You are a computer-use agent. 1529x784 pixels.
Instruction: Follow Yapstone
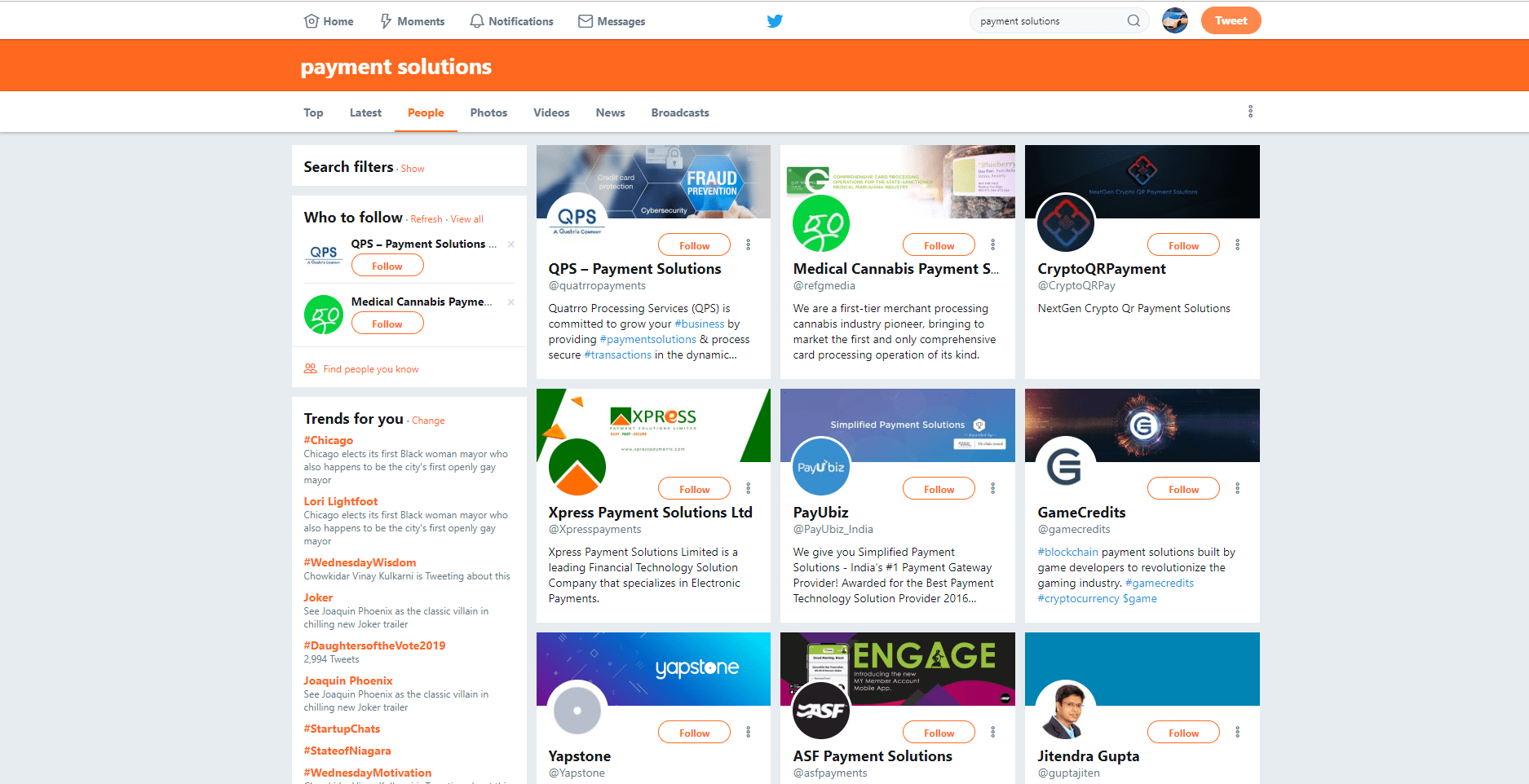[694, 733]
